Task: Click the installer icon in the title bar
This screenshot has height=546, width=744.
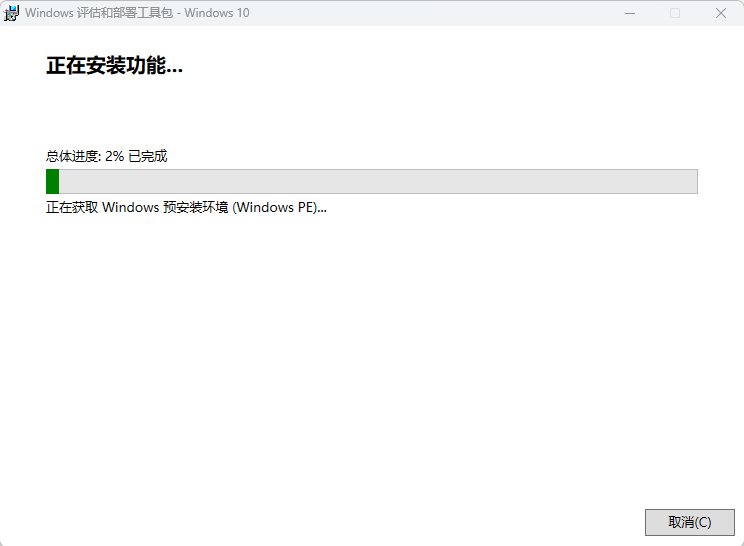Action: (x=12, y=13)
